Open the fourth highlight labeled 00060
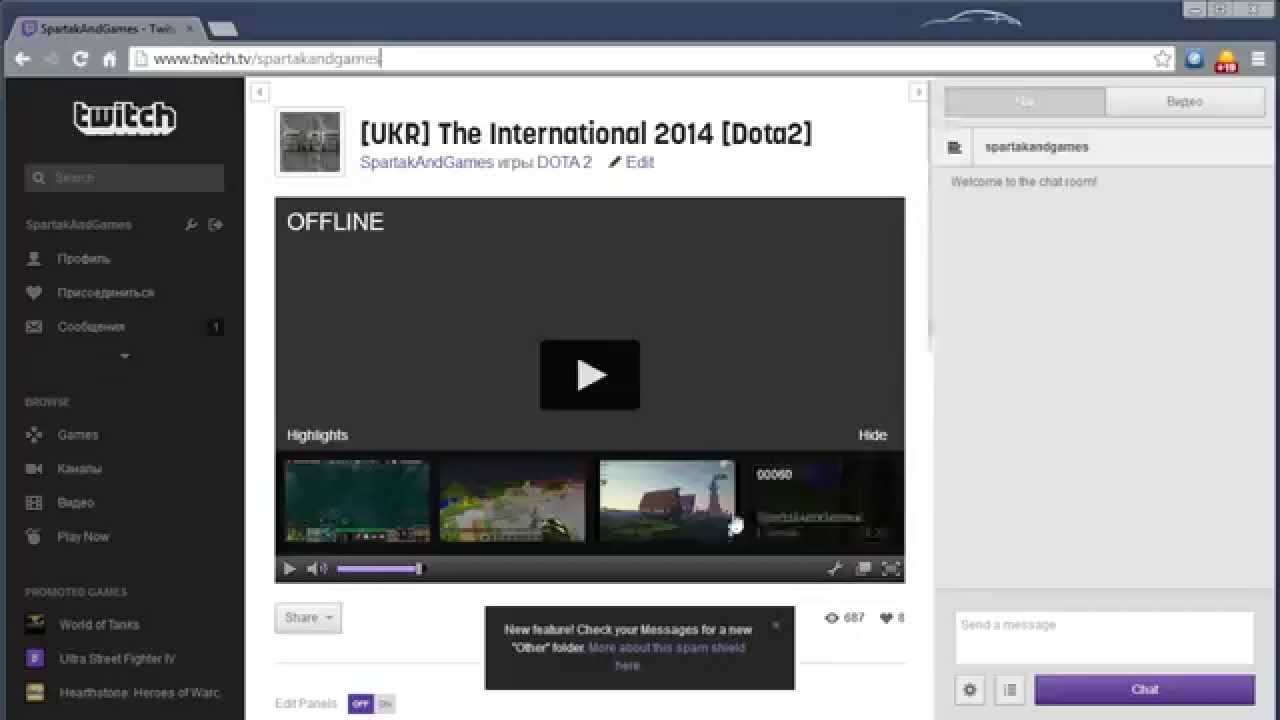 point(823,501)
